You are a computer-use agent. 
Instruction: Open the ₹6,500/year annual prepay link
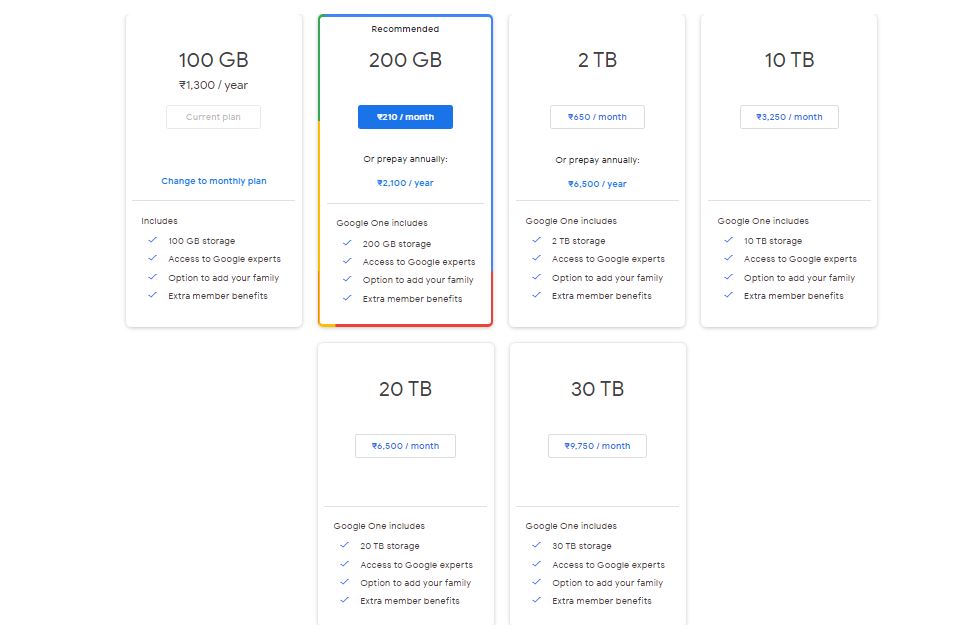(x=596, y=183)
